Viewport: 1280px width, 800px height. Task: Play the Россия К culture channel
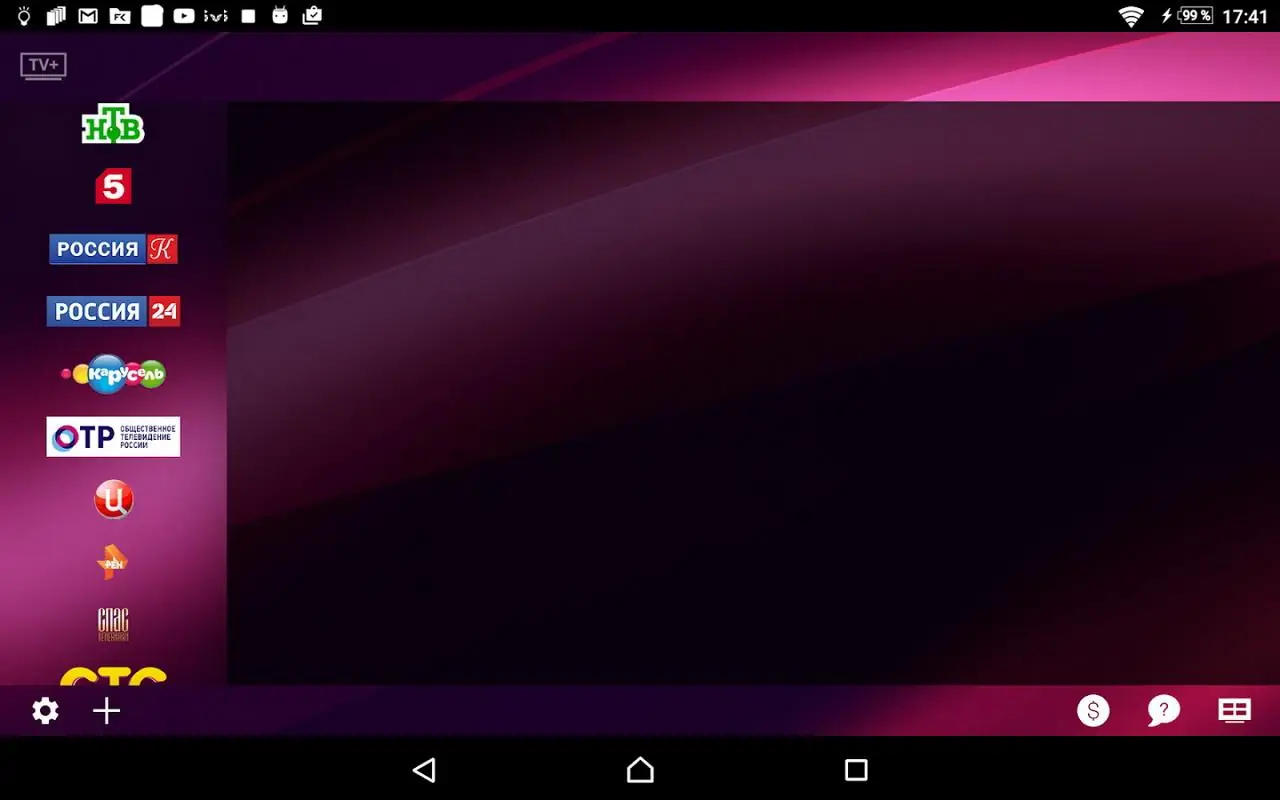(x=113, y=249)
